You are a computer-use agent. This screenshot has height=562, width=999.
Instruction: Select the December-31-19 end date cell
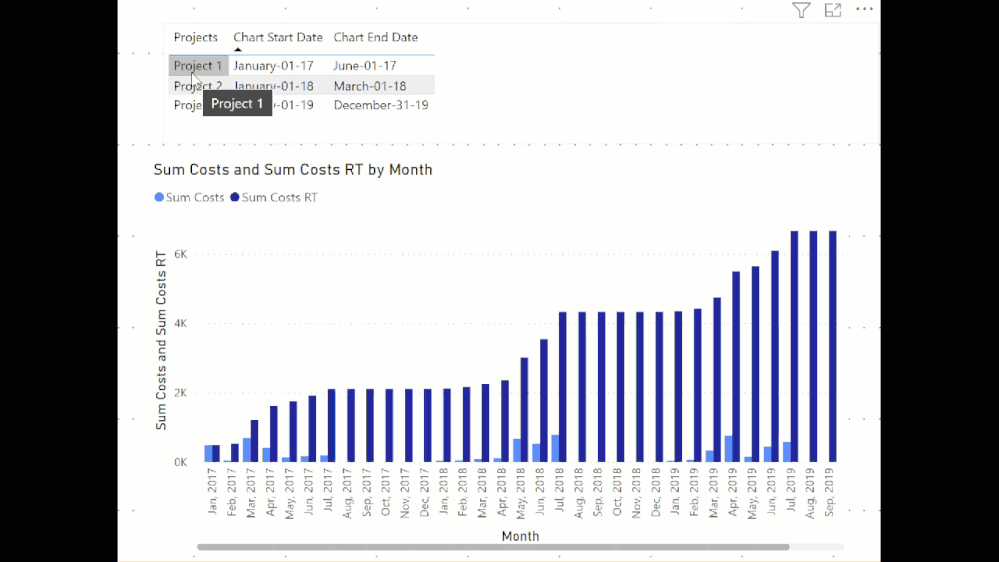coord(381,105)
